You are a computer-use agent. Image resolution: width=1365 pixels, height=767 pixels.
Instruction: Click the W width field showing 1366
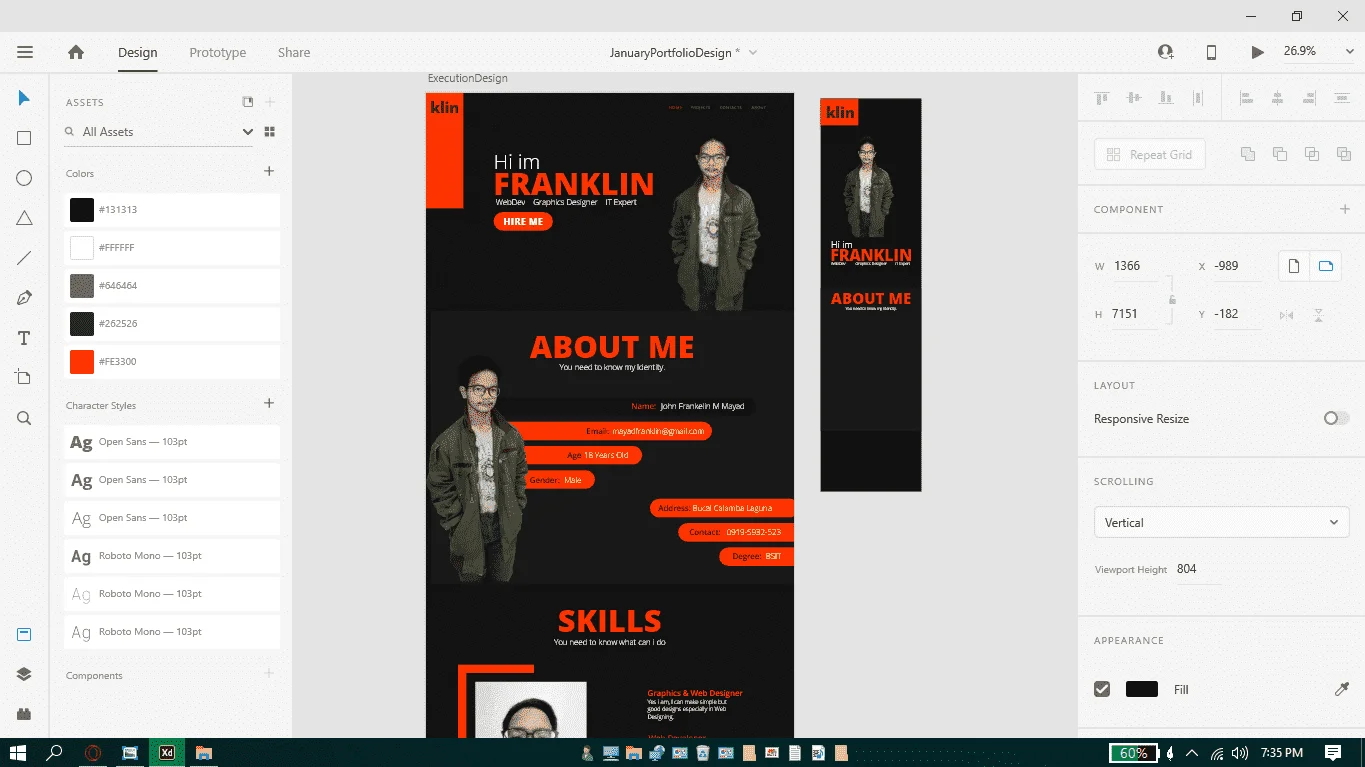click(1135, 266)
